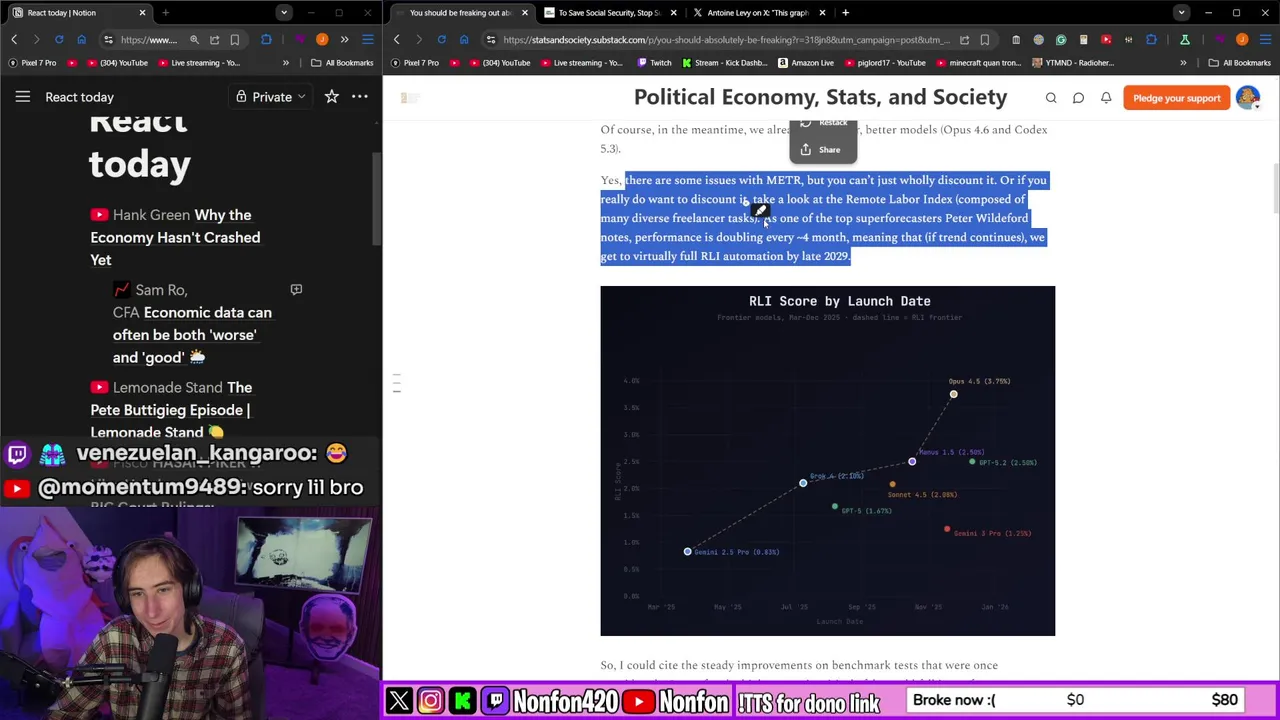Go back in the Notion browser window

pos(15,40)
